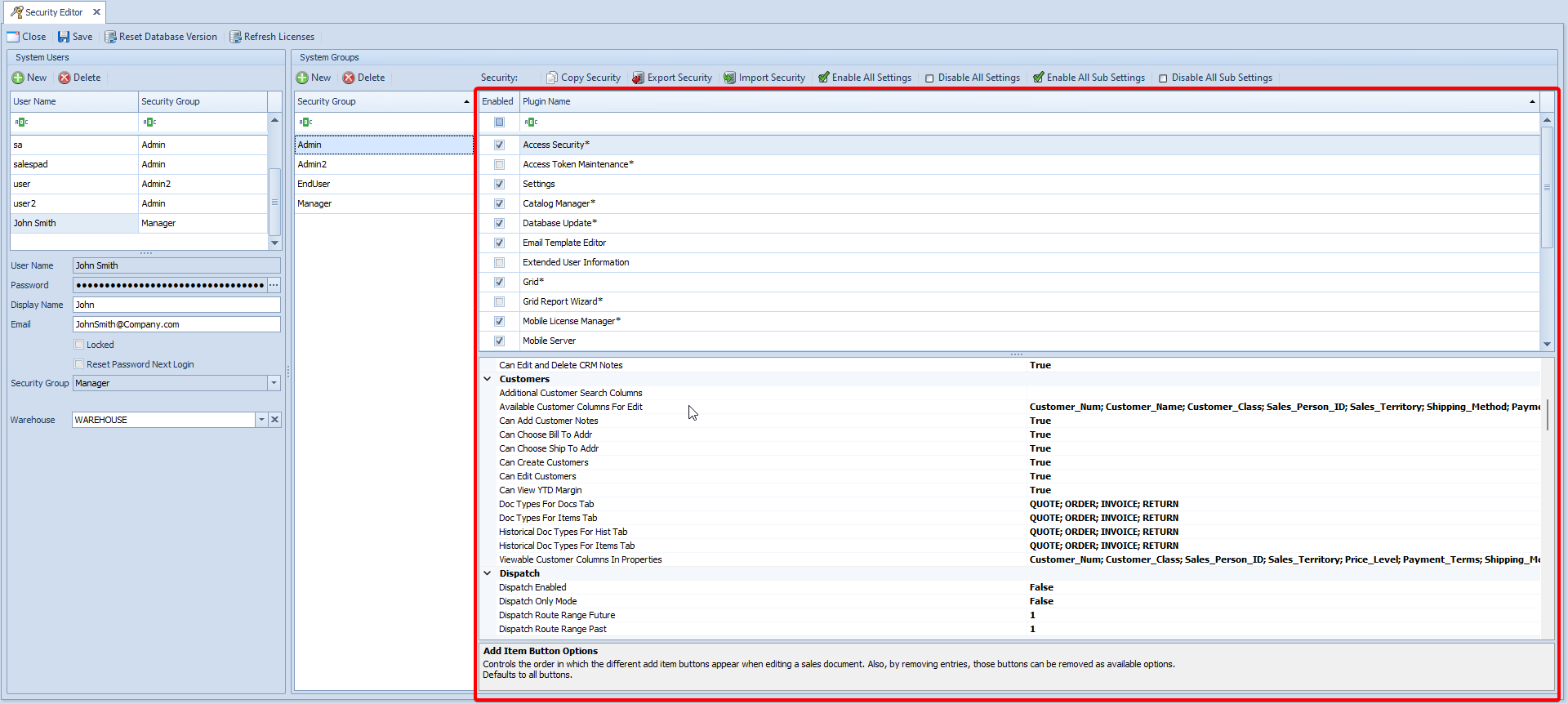Refresh Licenses from the toolbar
This screenshot has height=704, width=1568.
272,37
